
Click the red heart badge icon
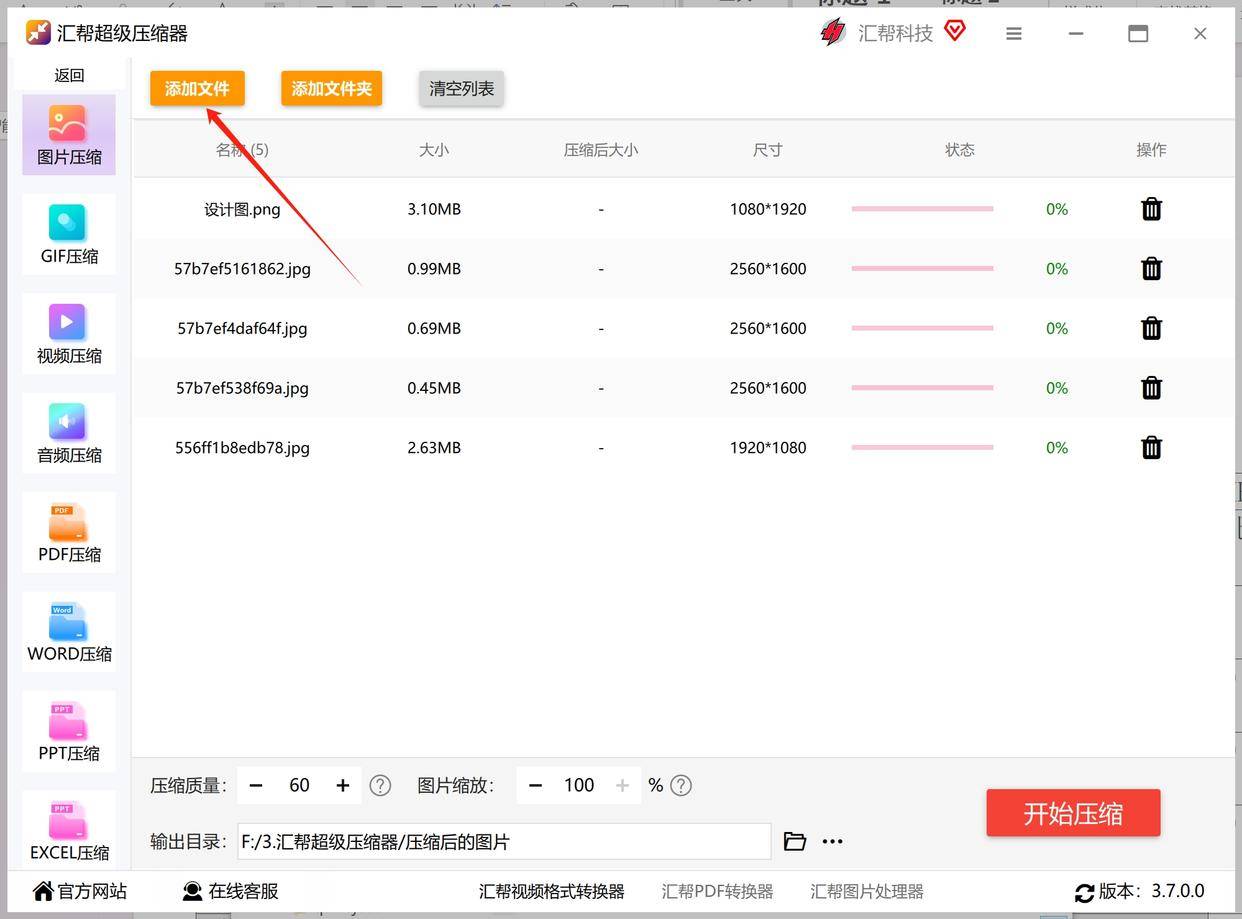click(x=955, y=31)
